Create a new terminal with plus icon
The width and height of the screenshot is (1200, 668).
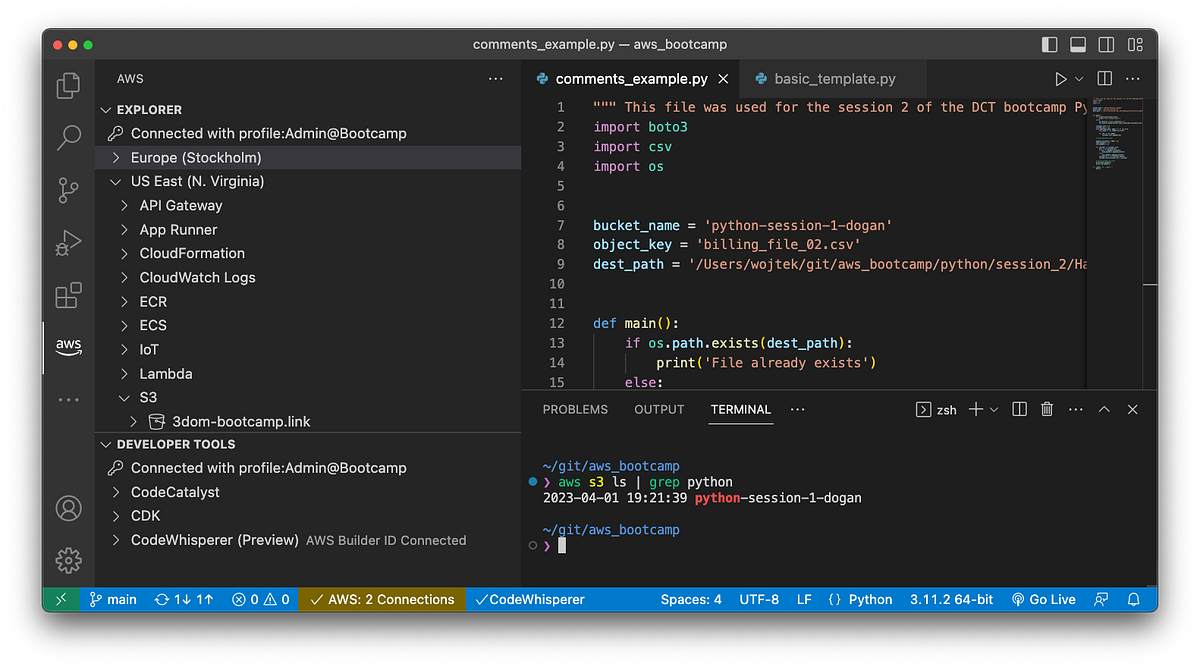coord(976,409)
